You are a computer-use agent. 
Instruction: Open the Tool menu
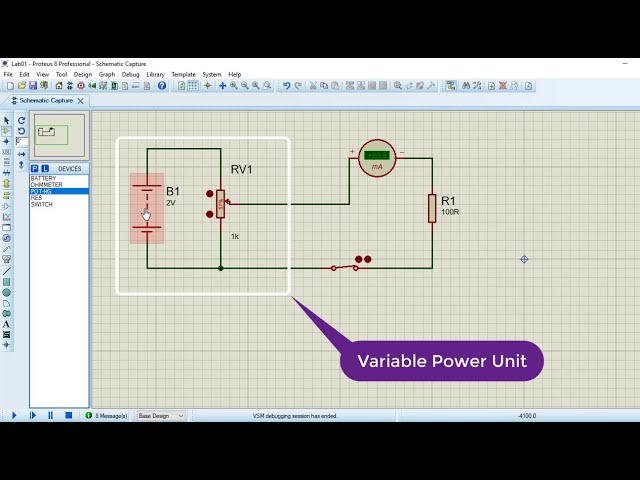tap(61, 74)
